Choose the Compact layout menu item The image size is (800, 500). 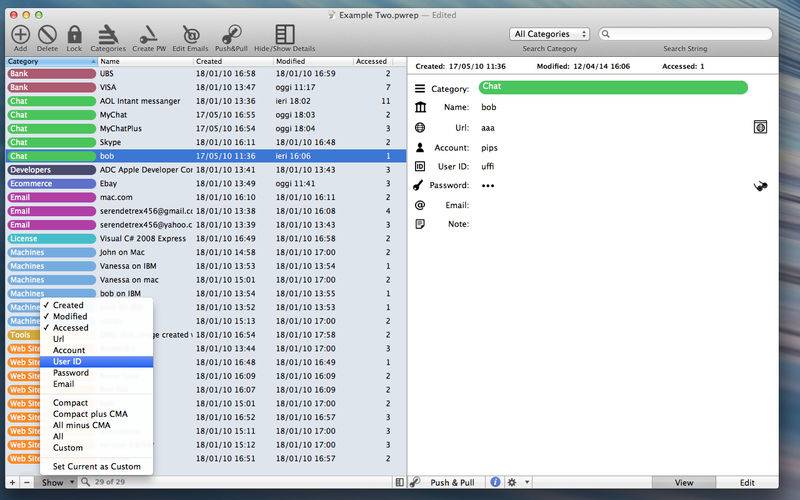pyautogui.click(x=96, y=403)
